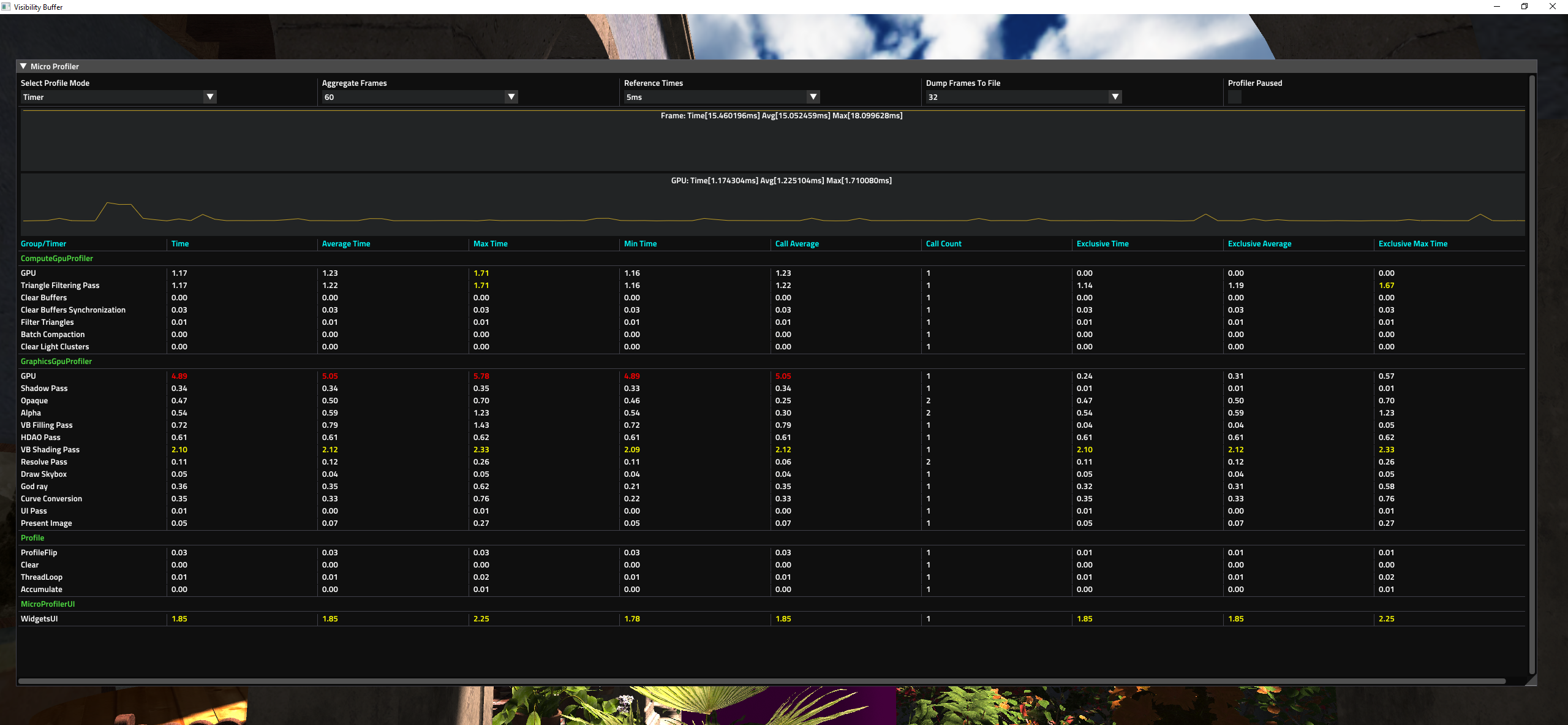Select the MicroProfilerUI group label
This screenshot has width=1568, height=725.
coord(48,604)
